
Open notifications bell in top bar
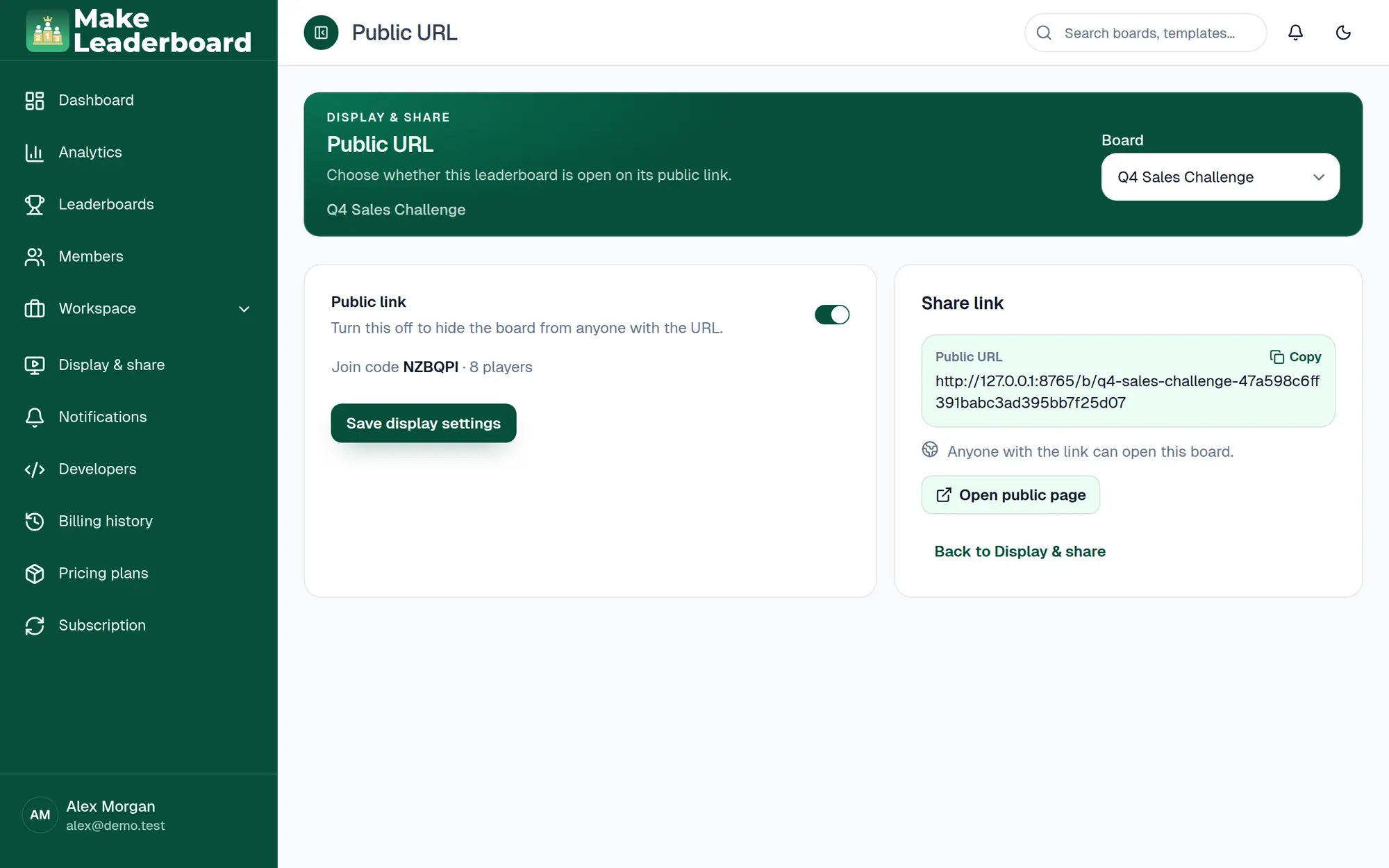[x=1295, y=33]
